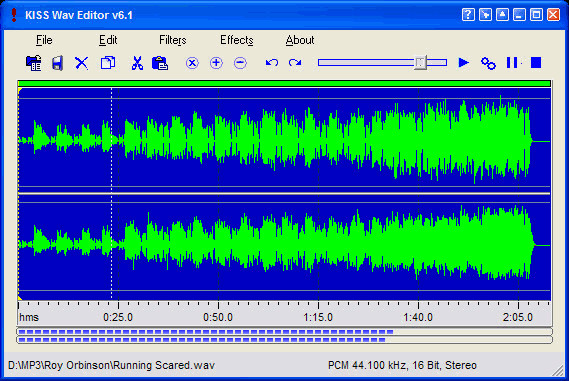Viewport: 569px width, 381px height.
Task: Open the File menu
Action: tap(44, 40)
